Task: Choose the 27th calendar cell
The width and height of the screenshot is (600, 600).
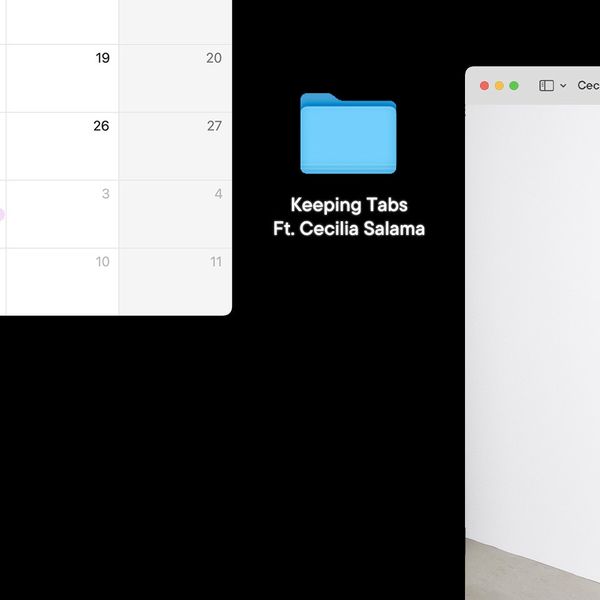Action: point(175,146)
